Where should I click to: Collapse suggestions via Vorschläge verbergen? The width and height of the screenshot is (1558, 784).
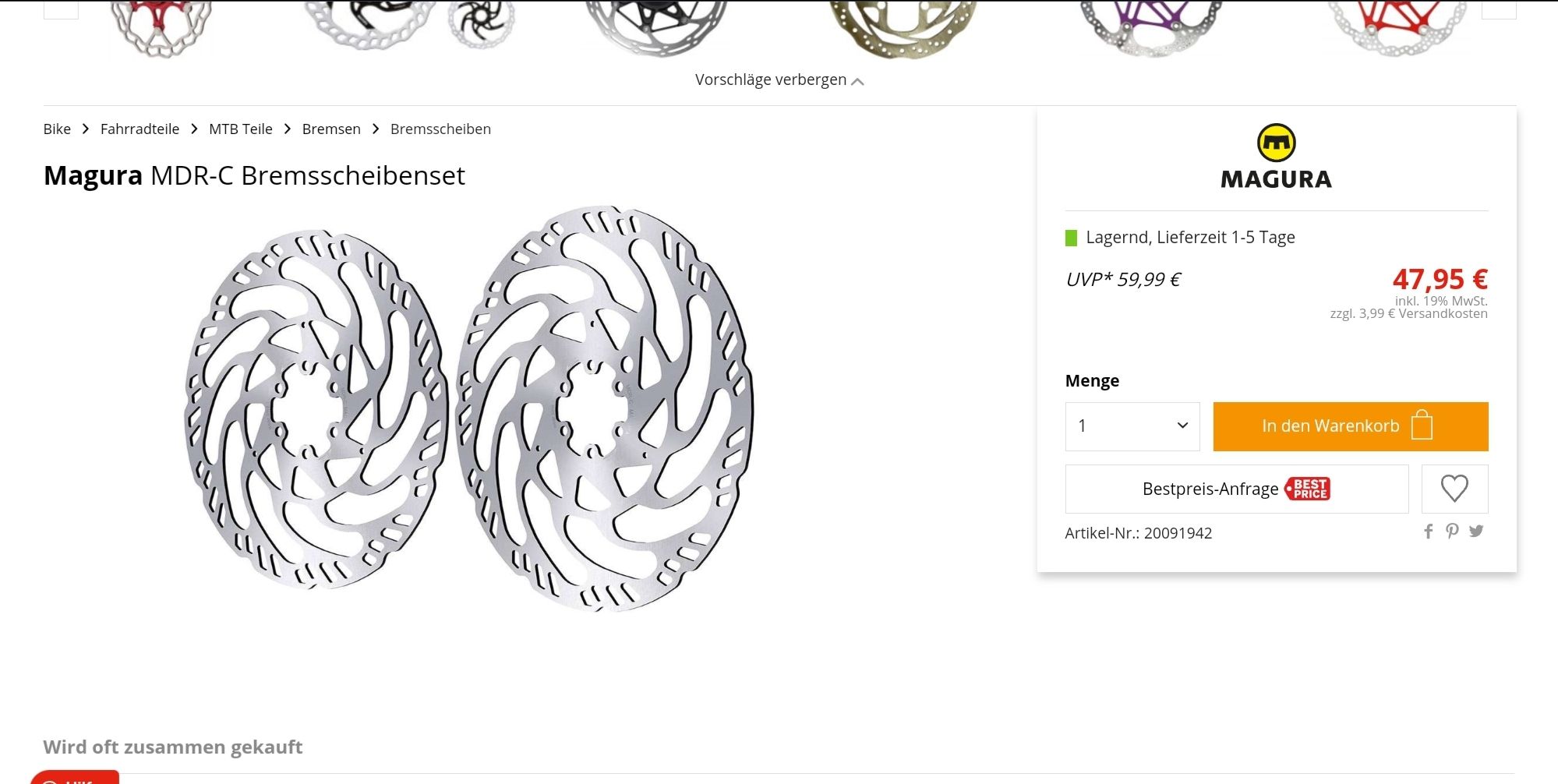(x=779, y=80)
